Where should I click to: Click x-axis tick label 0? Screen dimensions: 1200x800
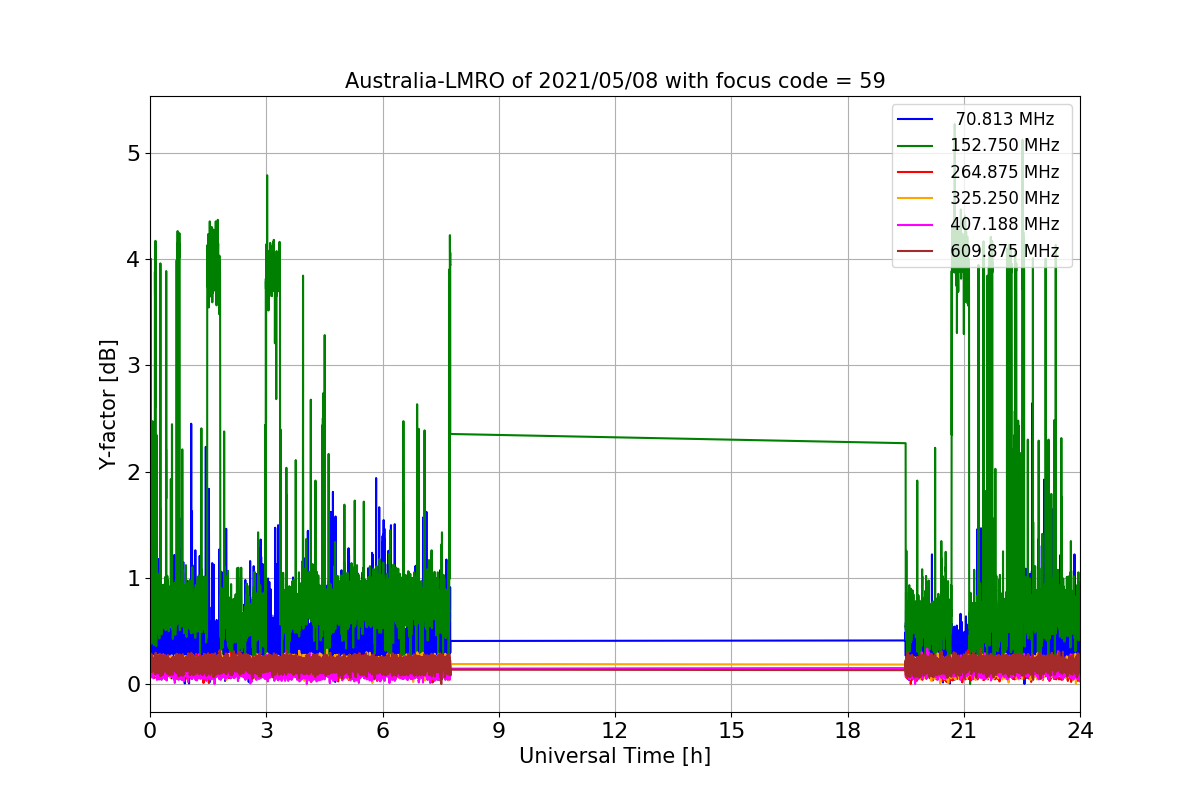pos(150,730)
